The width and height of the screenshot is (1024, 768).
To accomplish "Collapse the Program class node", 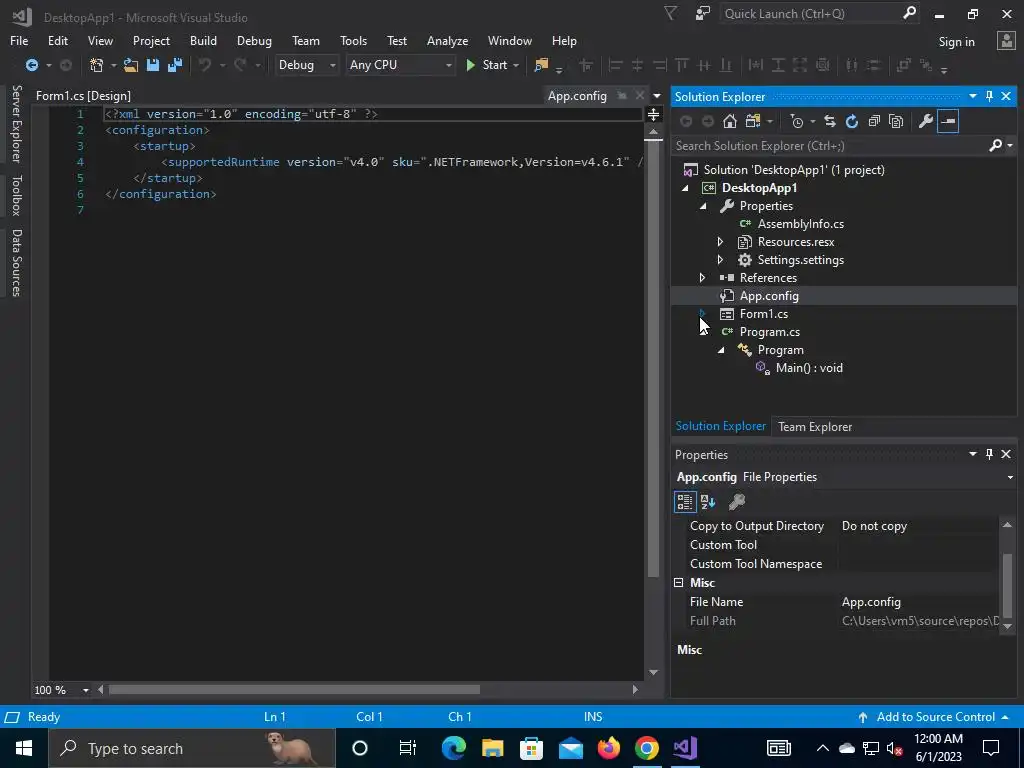I will coord(722,350).
